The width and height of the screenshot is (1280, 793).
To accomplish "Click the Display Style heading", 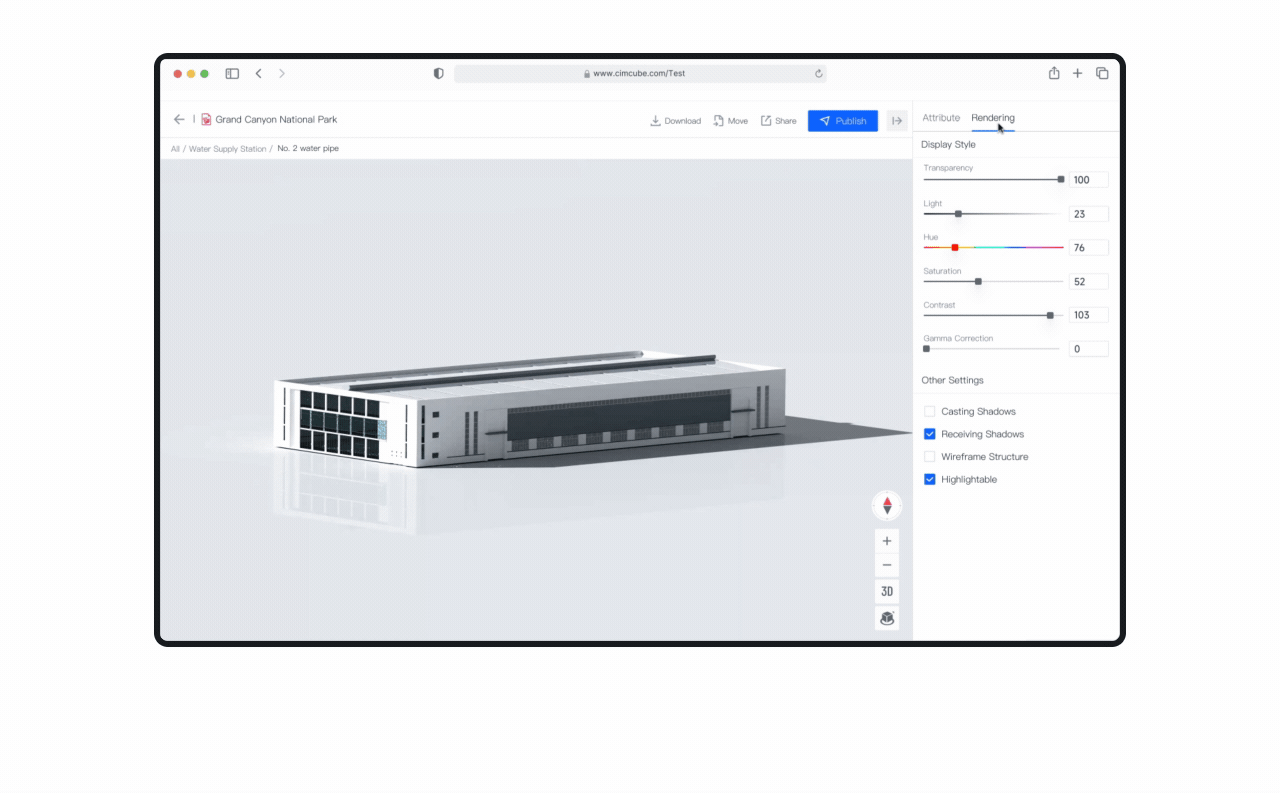I will [948, 145].
